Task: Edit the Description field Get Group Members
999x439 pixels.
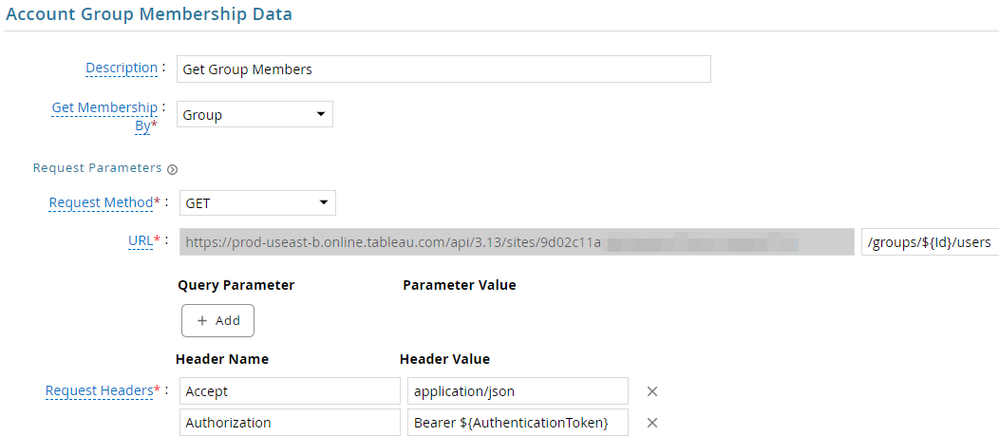Action: coord(443,69)
